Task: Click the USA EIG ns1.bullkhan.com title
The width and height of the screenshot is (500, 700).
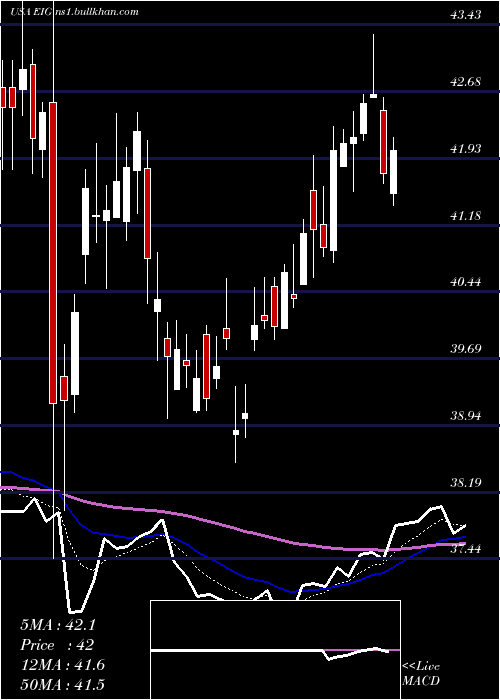Action: pyautogui.click(x=75, y=12)
